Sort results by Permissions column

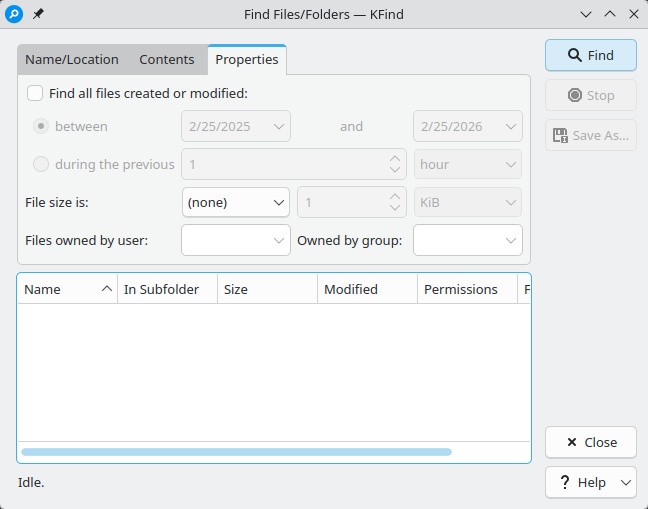tap(467, 290)
